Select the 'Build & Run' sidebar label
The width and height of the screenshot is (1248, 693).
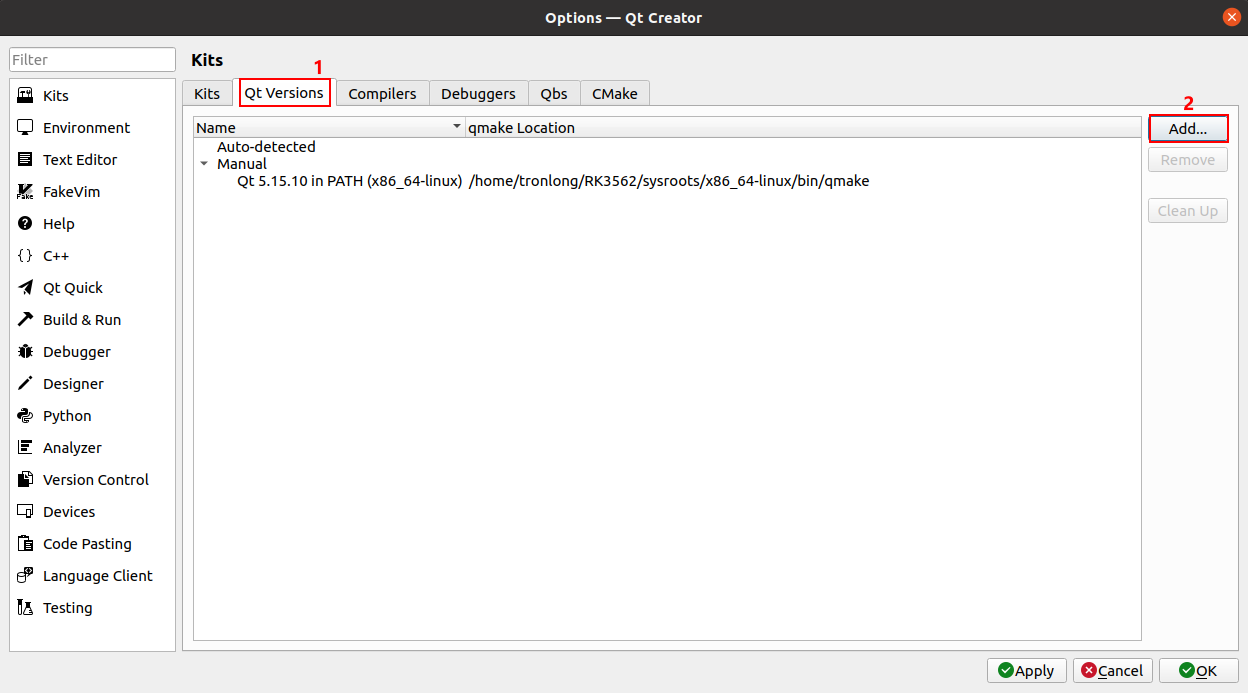point(82,320)
